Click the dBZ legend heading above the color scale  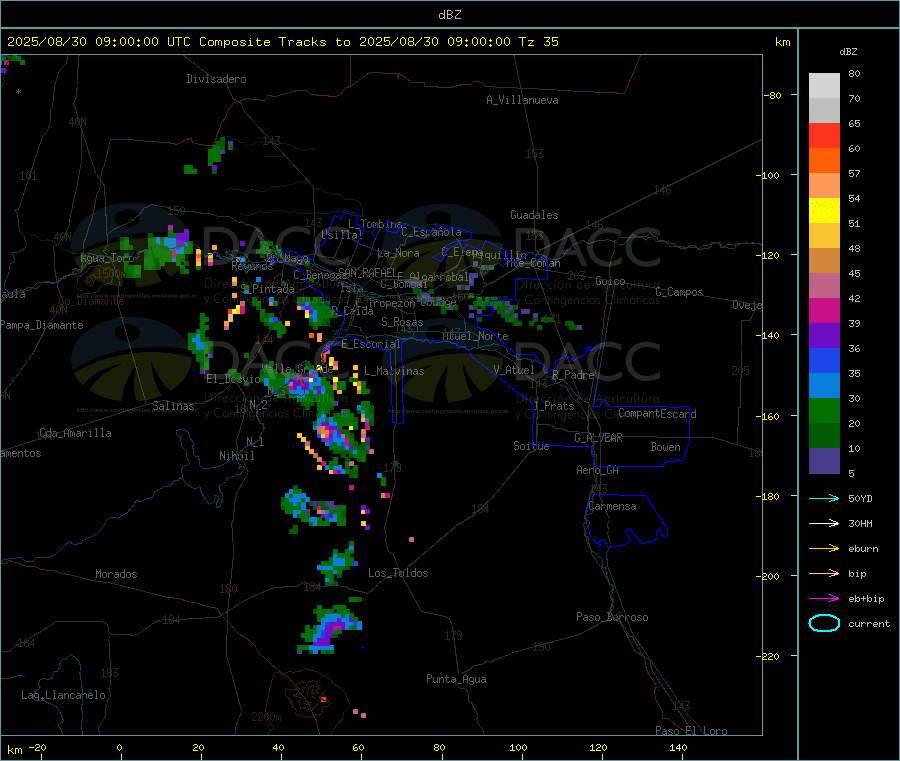(x=848, y=52)
